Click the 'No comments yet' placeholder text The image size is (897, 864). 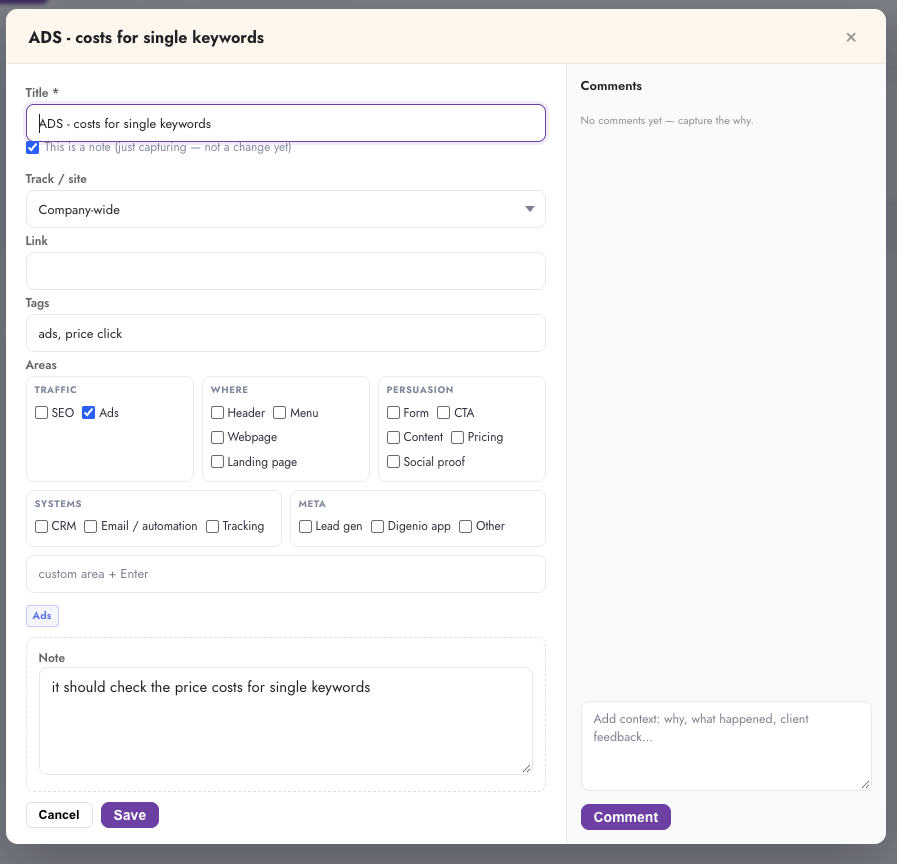[666, 121]
